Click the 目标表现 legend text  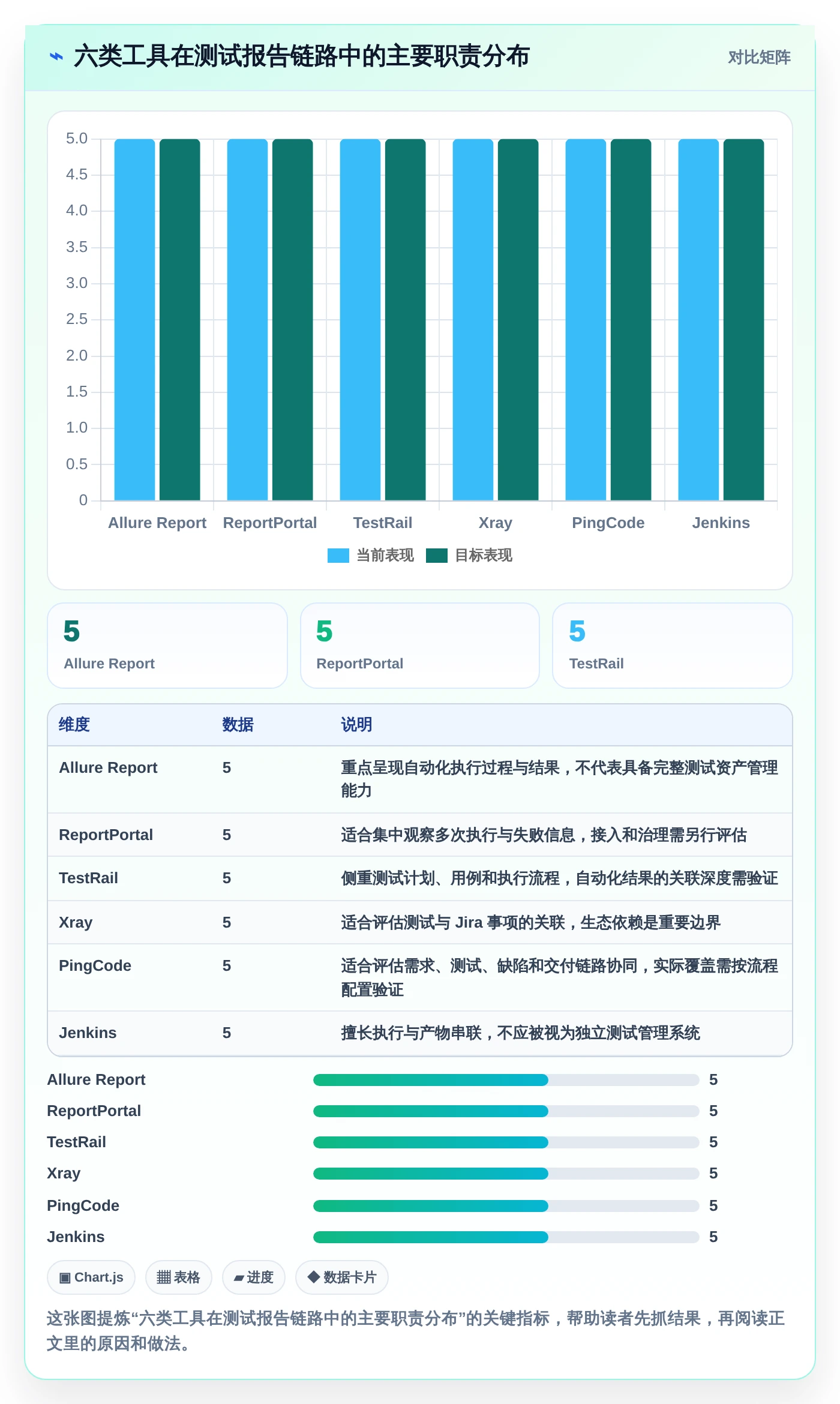click(484, 556)
